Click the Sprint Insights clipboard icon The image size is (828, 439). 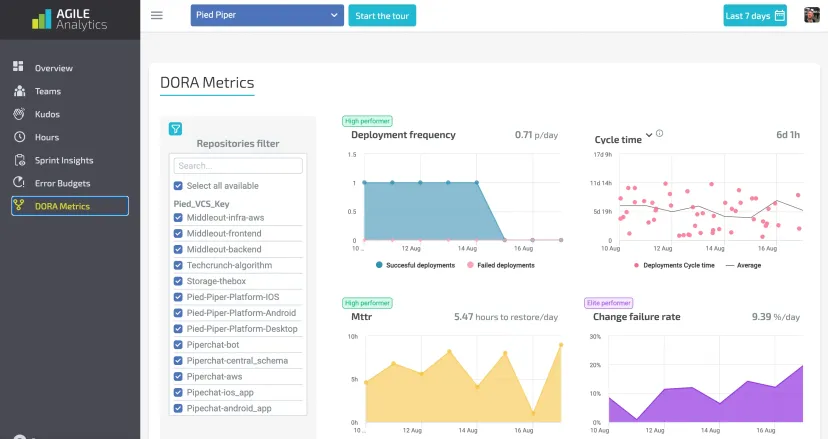click(x=20, y=160)
